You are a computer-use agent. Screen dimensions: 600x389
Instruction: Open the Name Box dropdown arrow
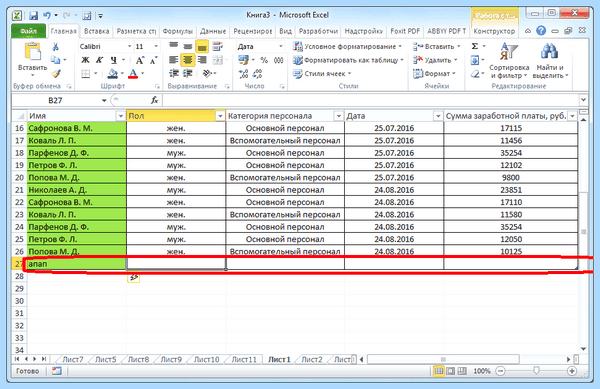pyautogui.click(x=104, y=100)
